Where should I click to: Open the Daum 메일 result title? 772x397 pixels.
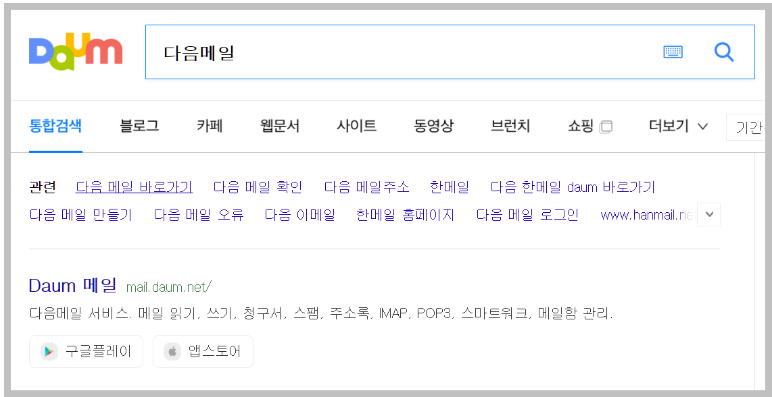73,285
